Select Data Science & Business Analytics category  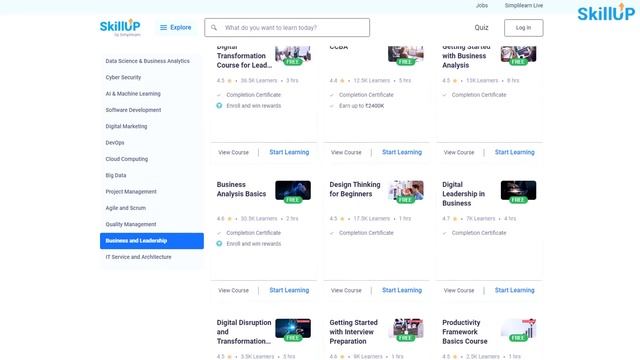pyautogui.click(x=147, y=61)
